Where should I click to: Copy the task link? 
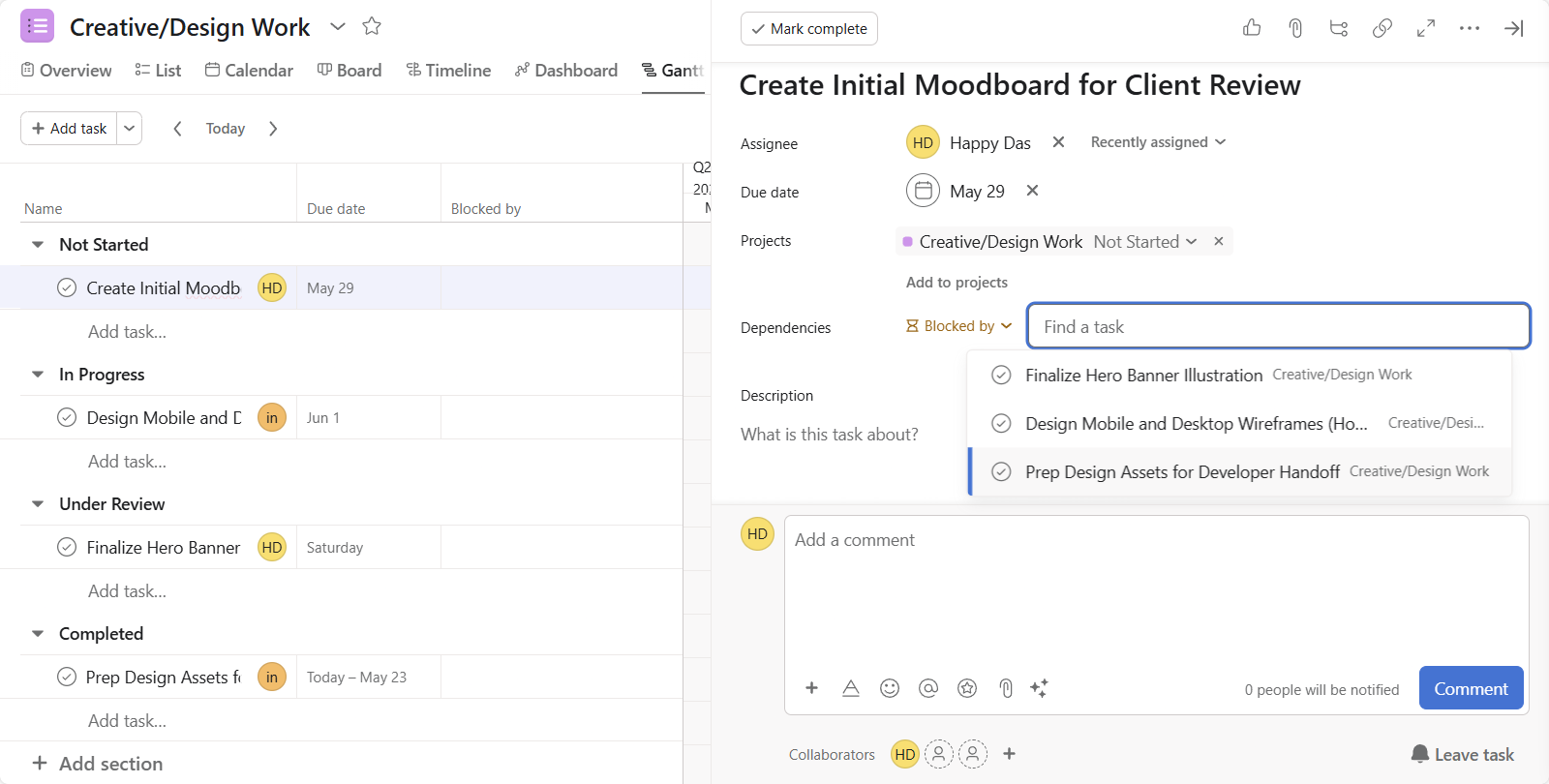[1382, 28]
